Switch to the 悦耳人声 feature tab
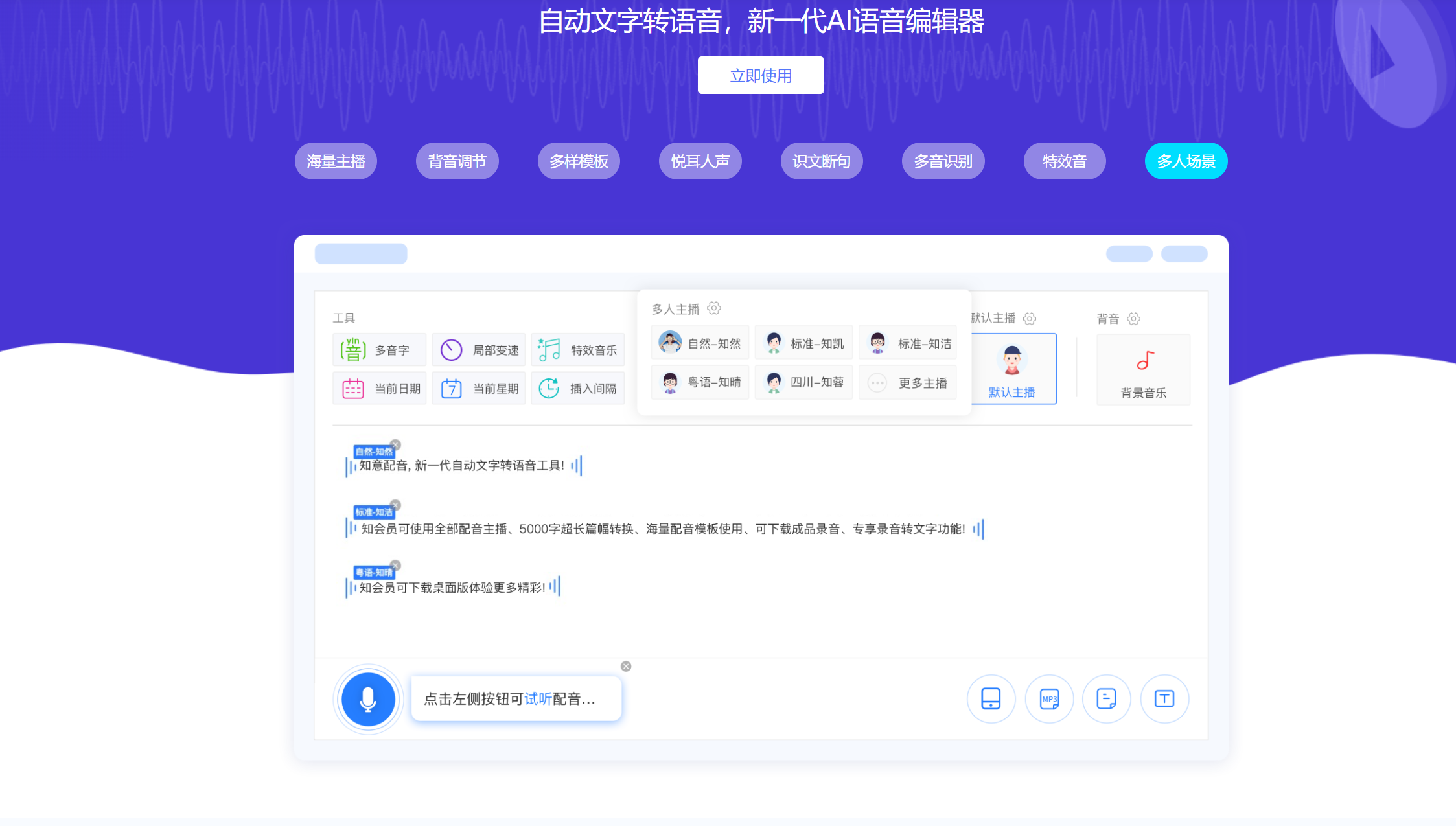The height and width of the screenshot is (826, 1456). (700, 161)
